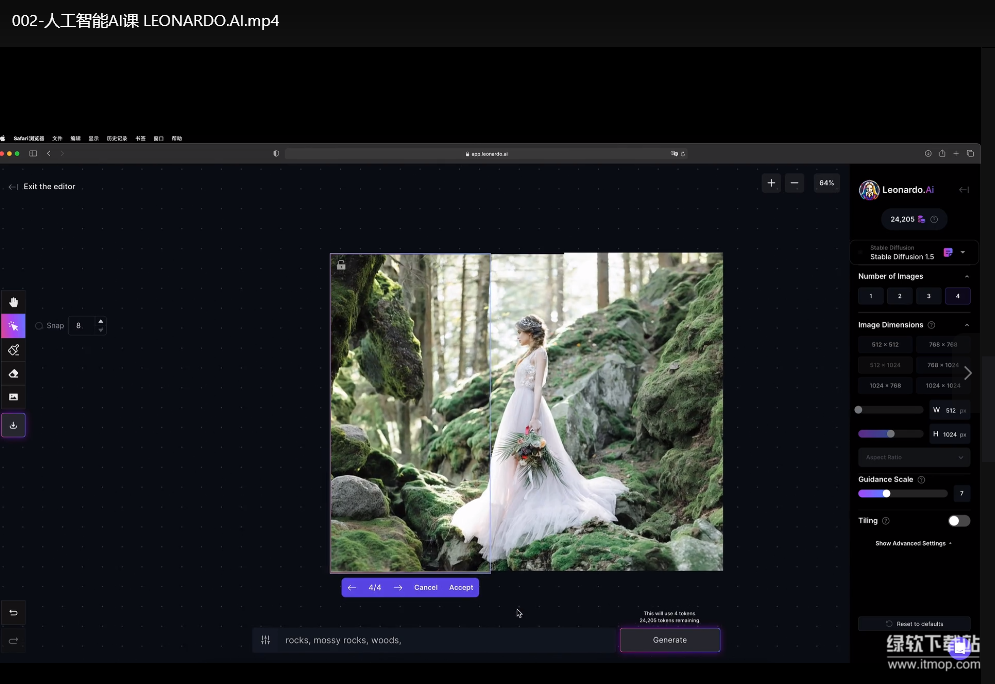Set number of images to 2
The width and height of the screenshot is (995, 684).
click(x=899, y=296)
